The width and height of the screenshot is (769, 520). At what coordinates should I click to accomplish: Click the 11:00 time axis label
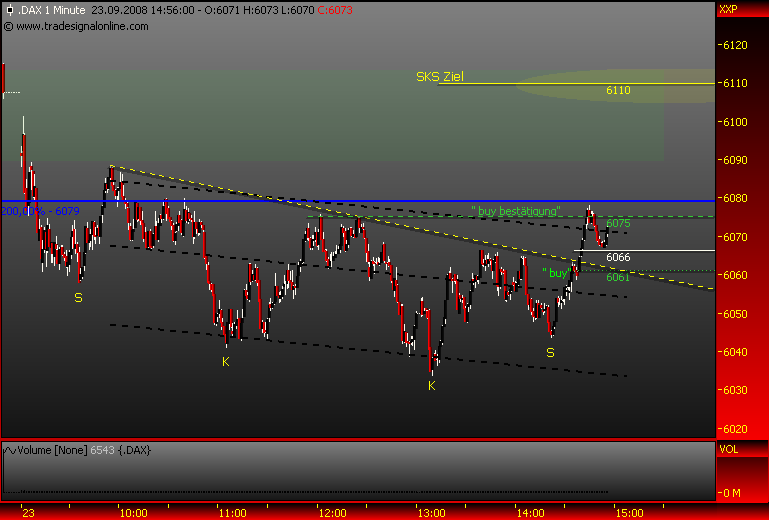pyautogui.click(x=232, y=513)
